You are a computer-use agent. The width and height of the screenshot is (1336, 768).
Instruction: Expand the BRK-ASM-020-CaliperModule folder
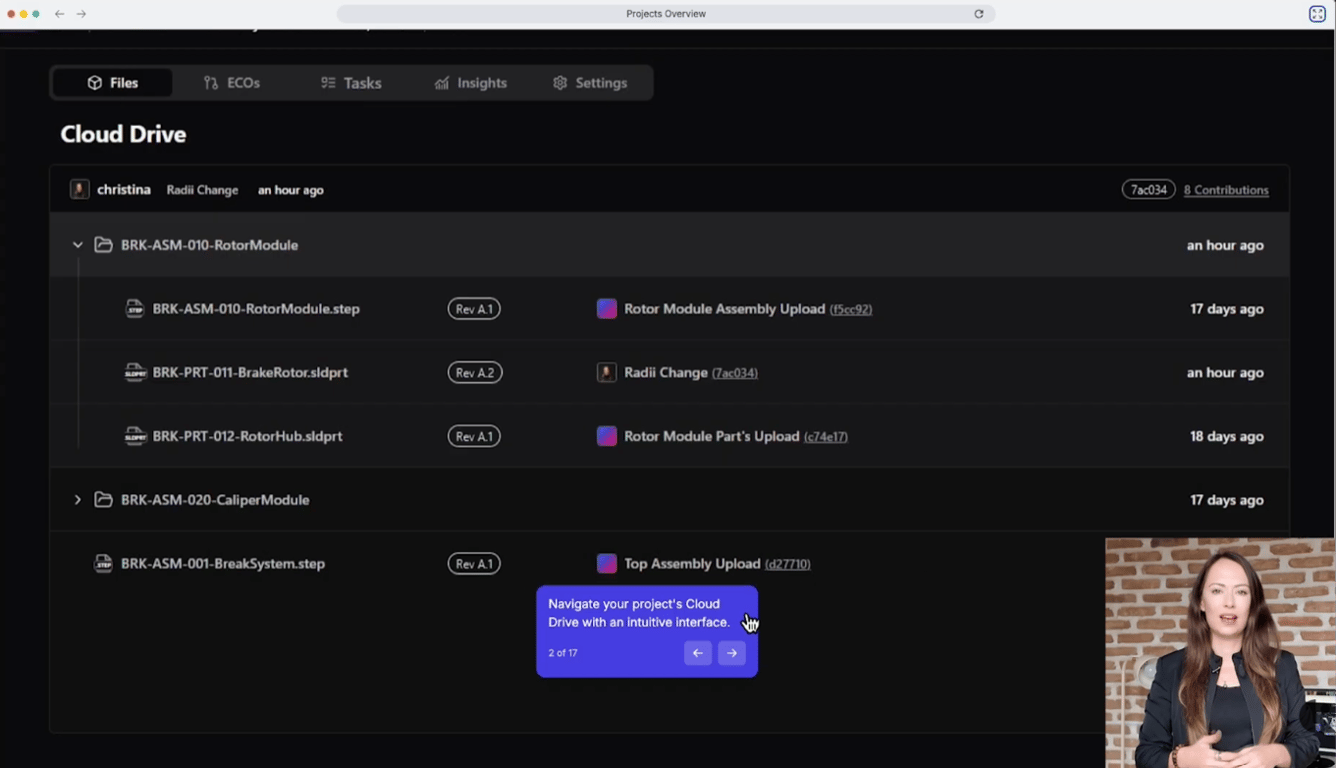[78, 500]
